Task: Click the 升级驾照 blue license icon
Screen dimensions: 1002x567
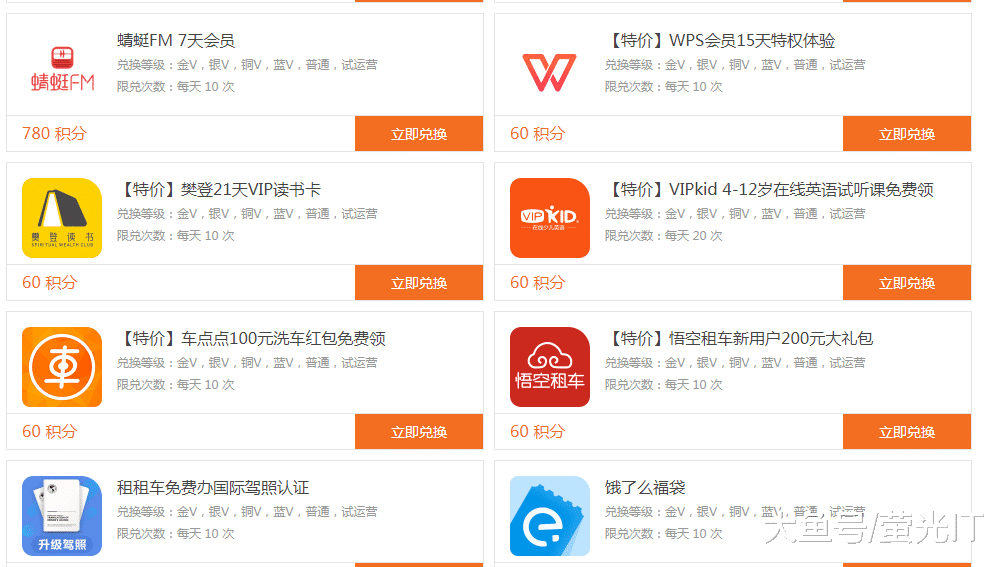Action: [x=62, y=516]
